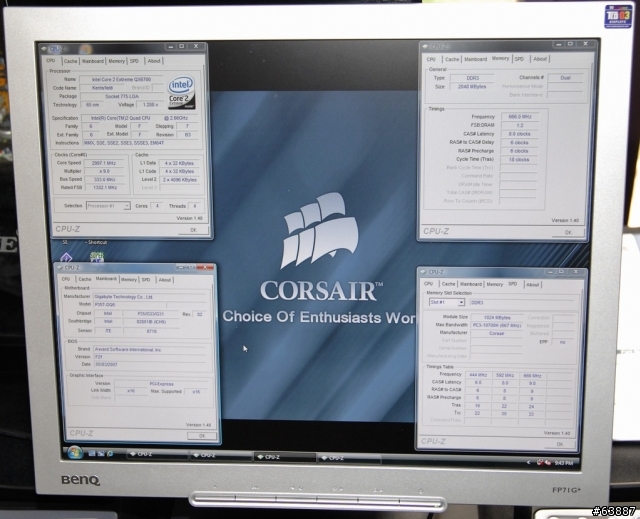Select Mainboard tab in Memory window
Screen dimensions: 640x519
pyautogui.click(x=476, y=60)
